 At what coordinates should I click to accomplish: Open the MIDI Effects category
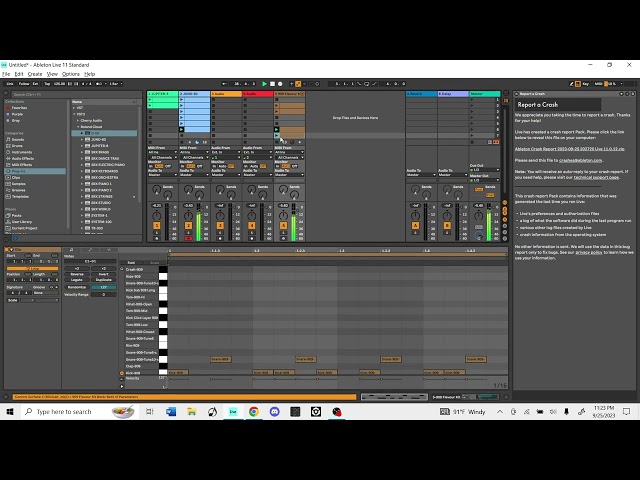[x=22, y=165]
